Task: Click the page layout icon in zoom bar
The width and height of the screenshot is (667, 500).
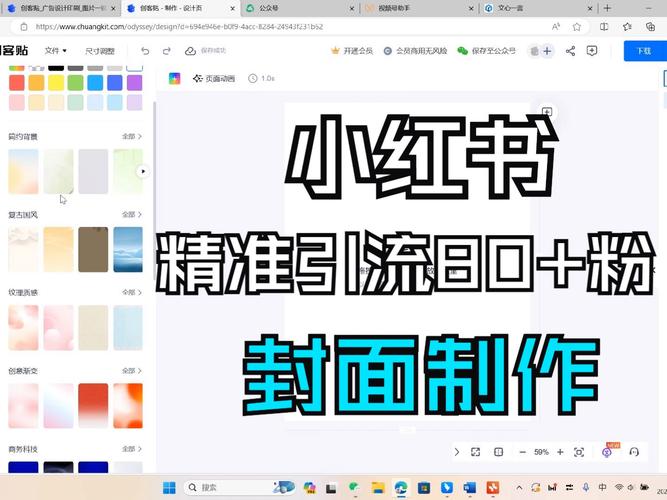Action: (x=499, y=452)
